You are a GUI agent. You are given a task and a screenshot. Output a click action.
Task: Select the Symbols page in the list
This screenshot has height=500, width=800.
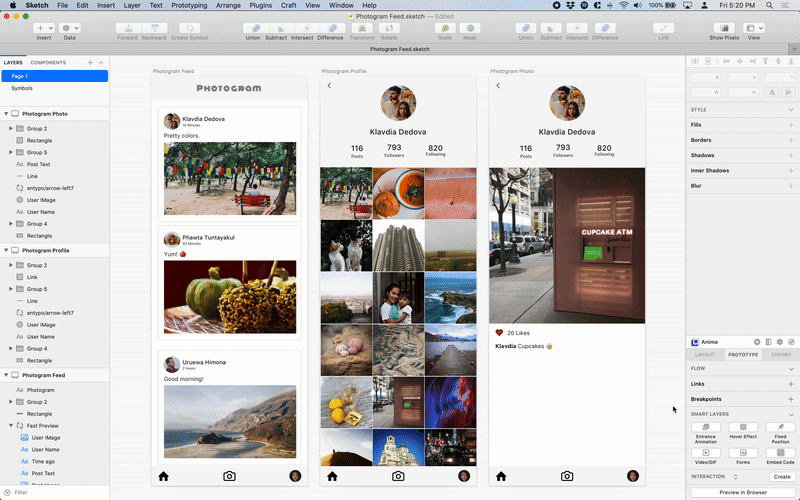point(22,88)
